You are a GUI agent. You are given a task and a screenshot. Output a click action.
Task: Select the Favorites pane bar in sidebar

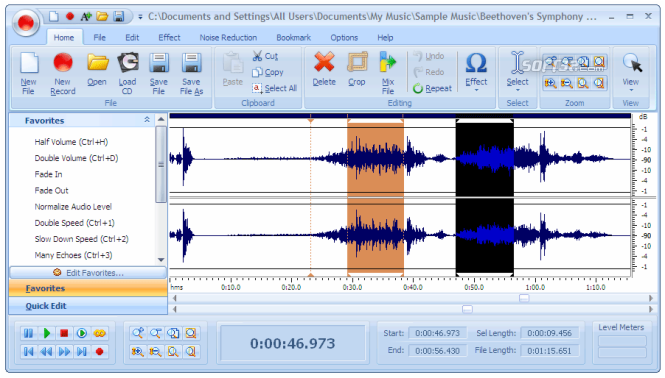click(x=88, y=288)
